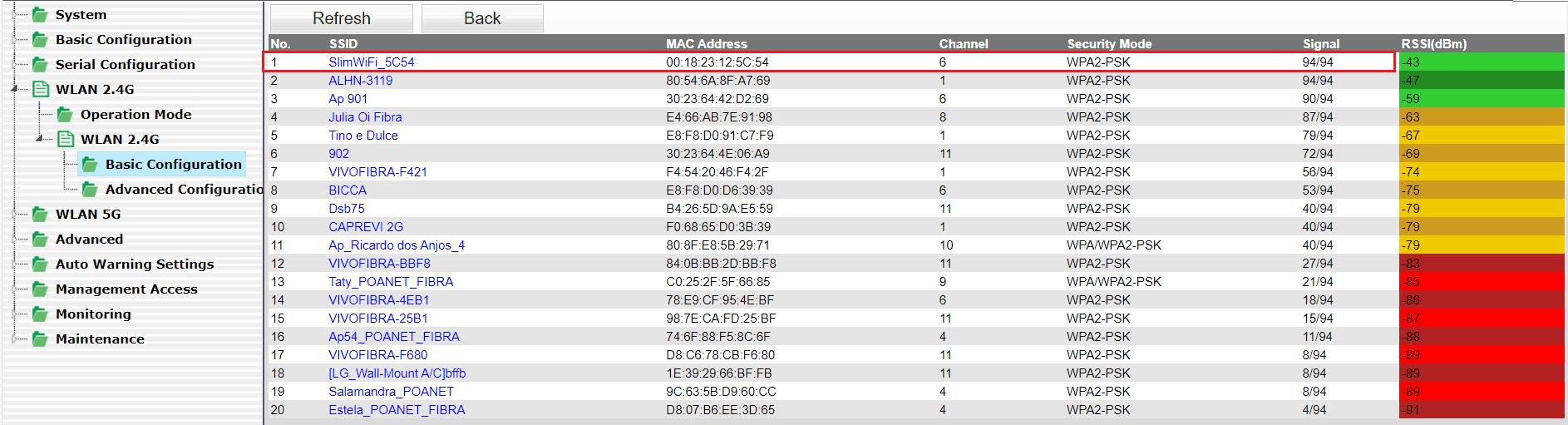Click the Operation Mode folder icon
1568x425 pixels.
tap(64, 114)
